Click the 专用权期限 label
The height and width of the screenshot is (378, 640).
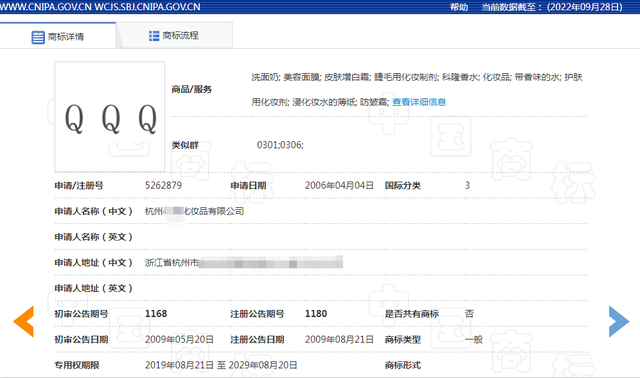click(77, 365)
